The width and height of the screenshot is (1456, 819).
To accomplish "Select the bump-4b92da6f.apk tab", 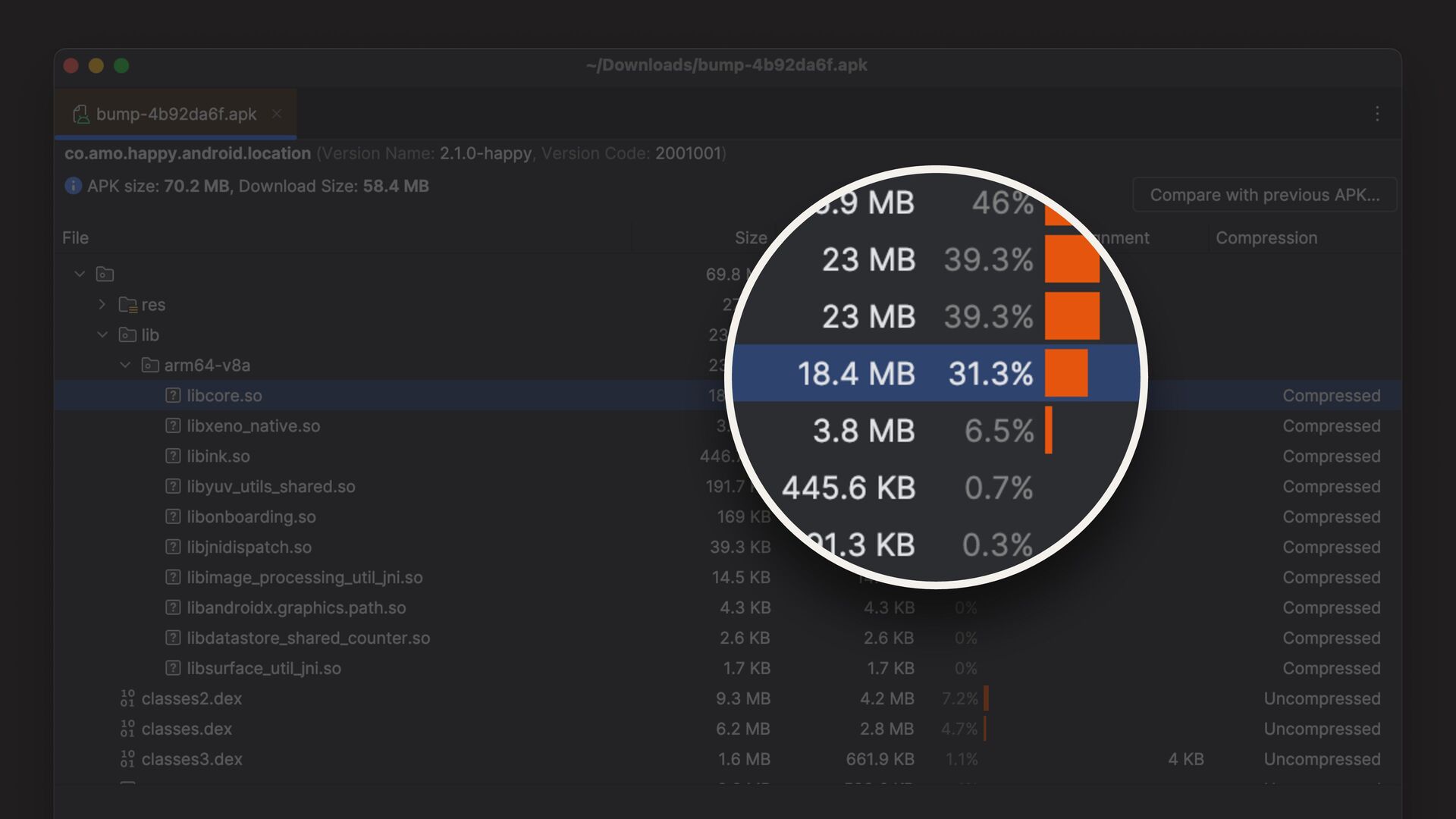I will pos(176,115).
